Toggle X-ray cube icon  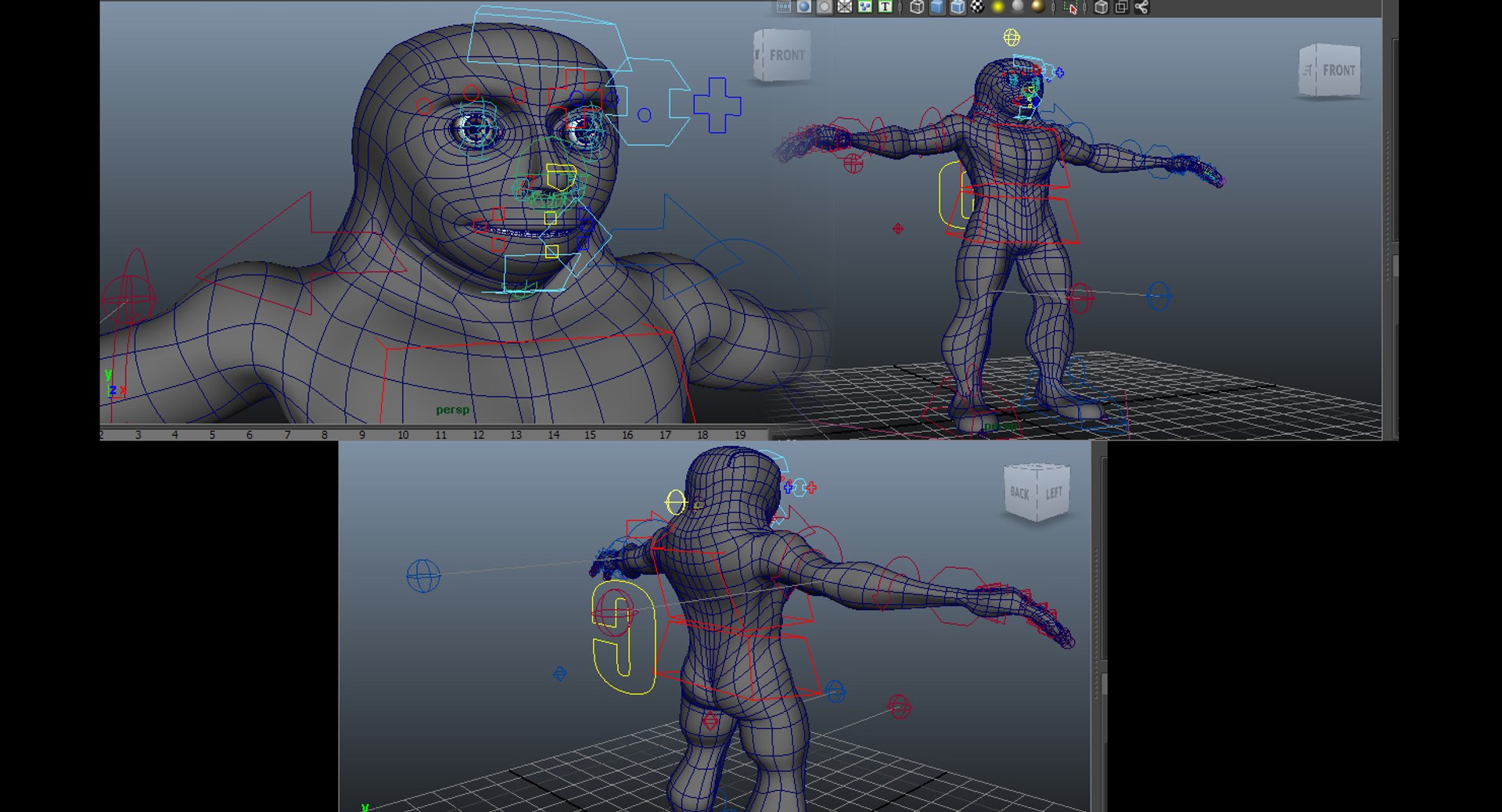coord(1101,7)
